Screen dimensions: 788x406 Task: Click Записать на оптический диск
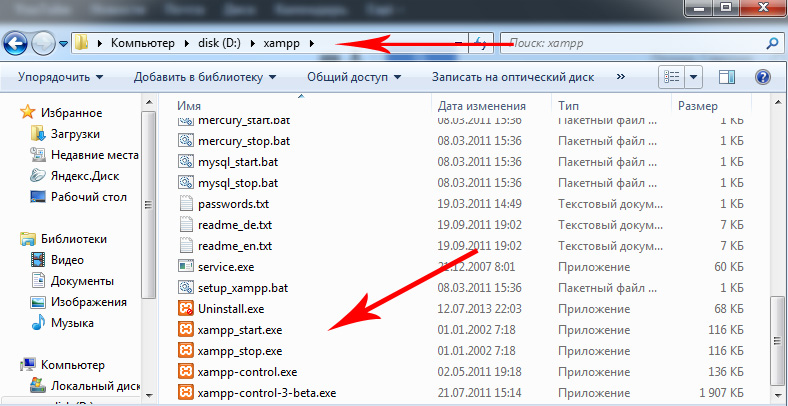tap(513, 77)
